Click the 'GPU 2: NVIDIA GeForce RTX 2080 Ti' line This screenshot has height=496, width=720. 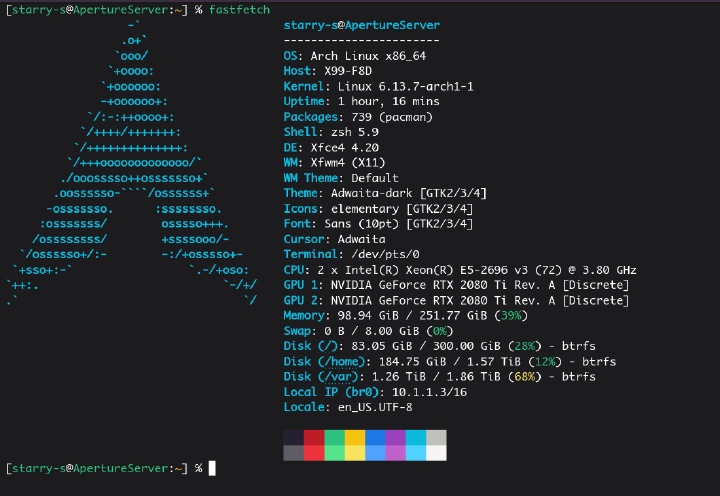[456, 301]
